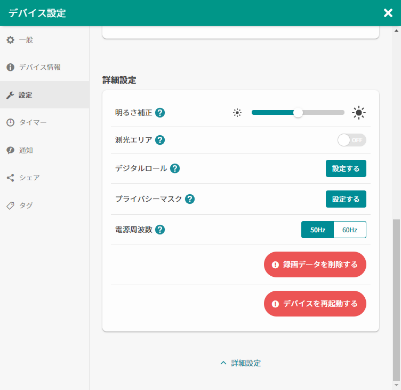Viewport: 401px width, 390px height.
Task: Open the タイマー menu item
Action: point(45,122)
